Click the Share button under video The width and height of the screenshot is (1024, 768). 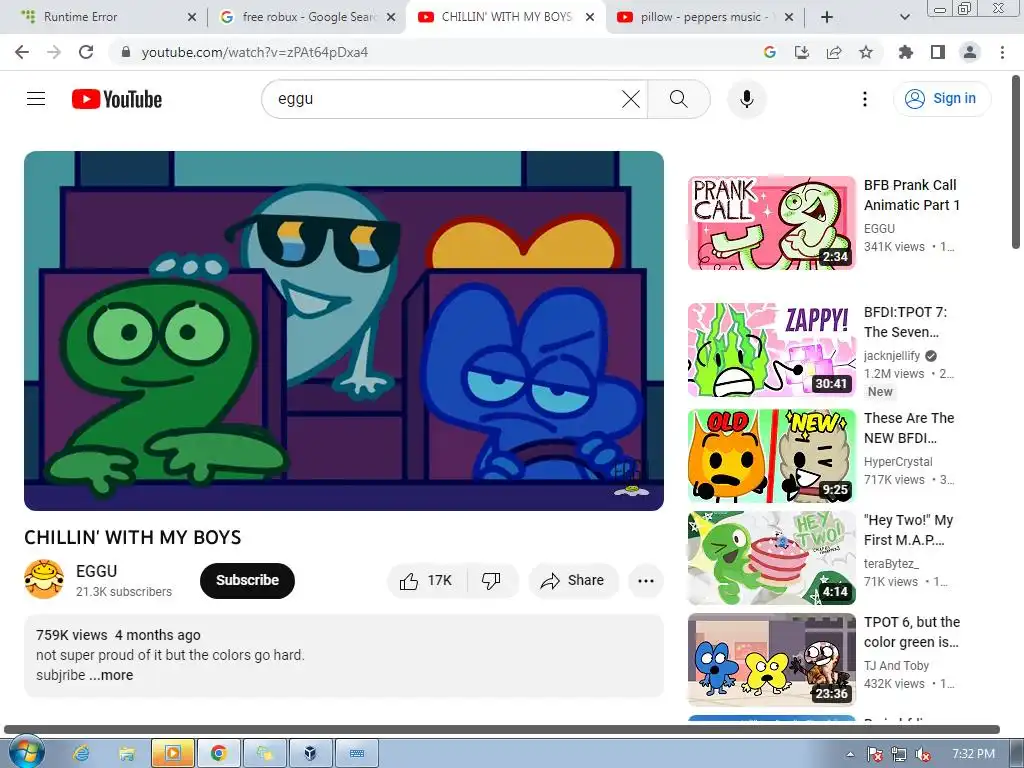573,581
